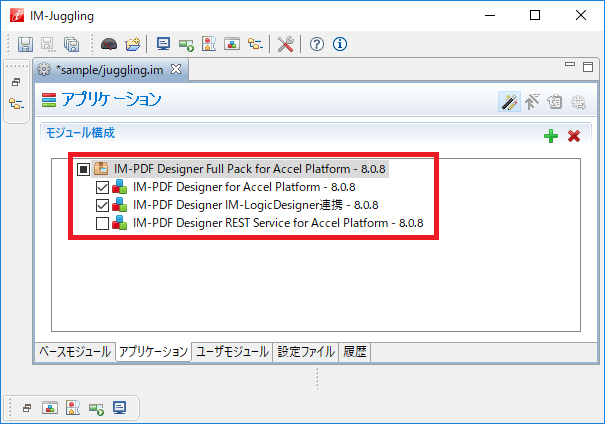Click the wizard wand icon in header

pos(509,102)
